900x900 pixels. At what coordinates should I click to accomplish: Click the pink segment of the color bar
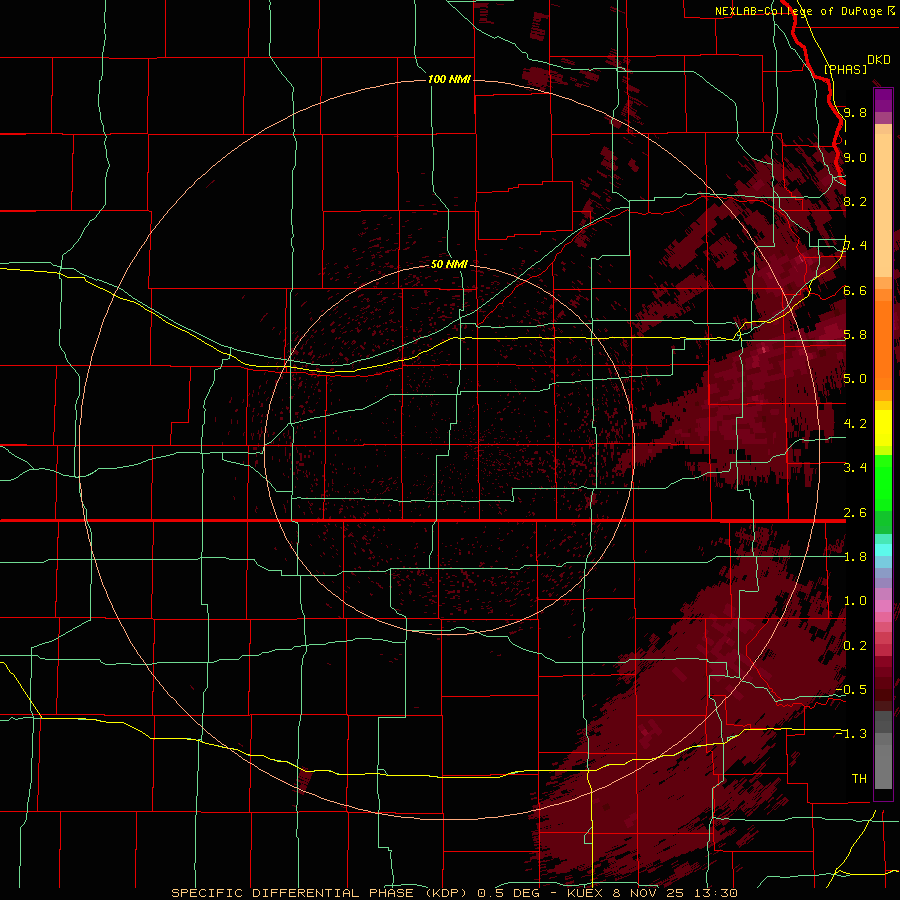pos(883,606)
